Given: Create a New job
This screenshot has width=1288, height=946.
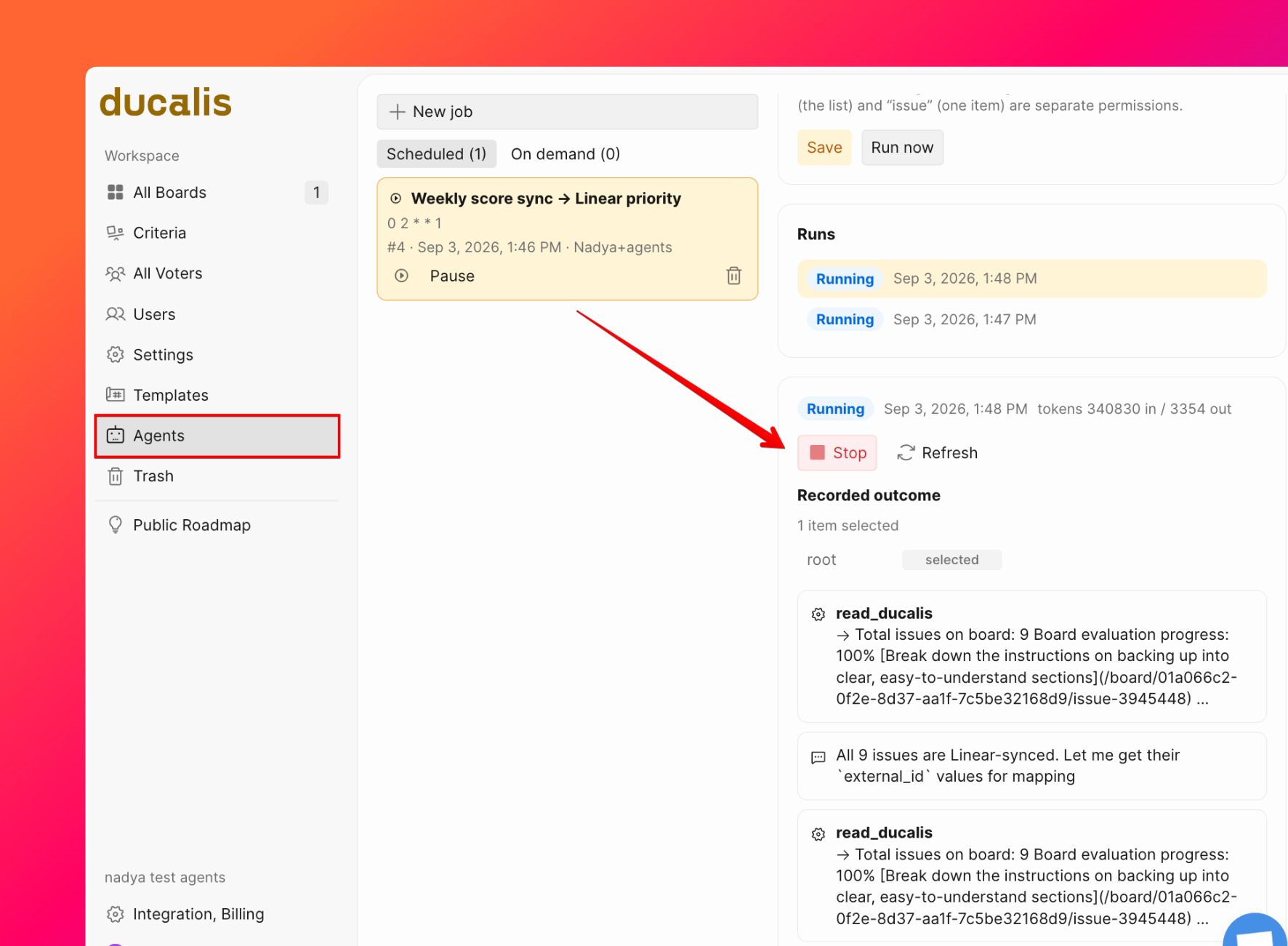Looking at the screenshot, I should click(567, 112).
